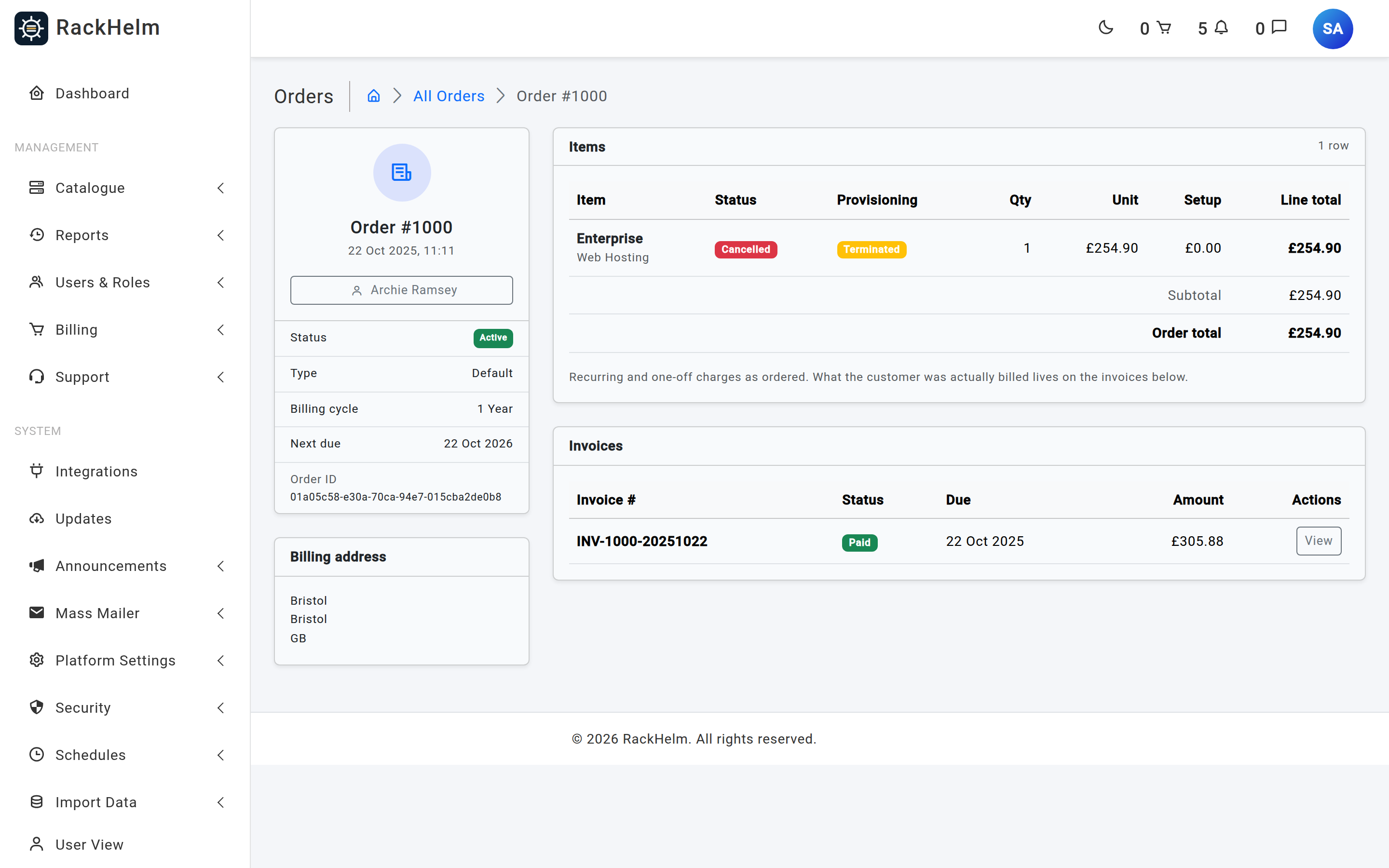Click the Catalogue server icon
The height and width of the screenshot is (868, 1389).
(37, 188)
